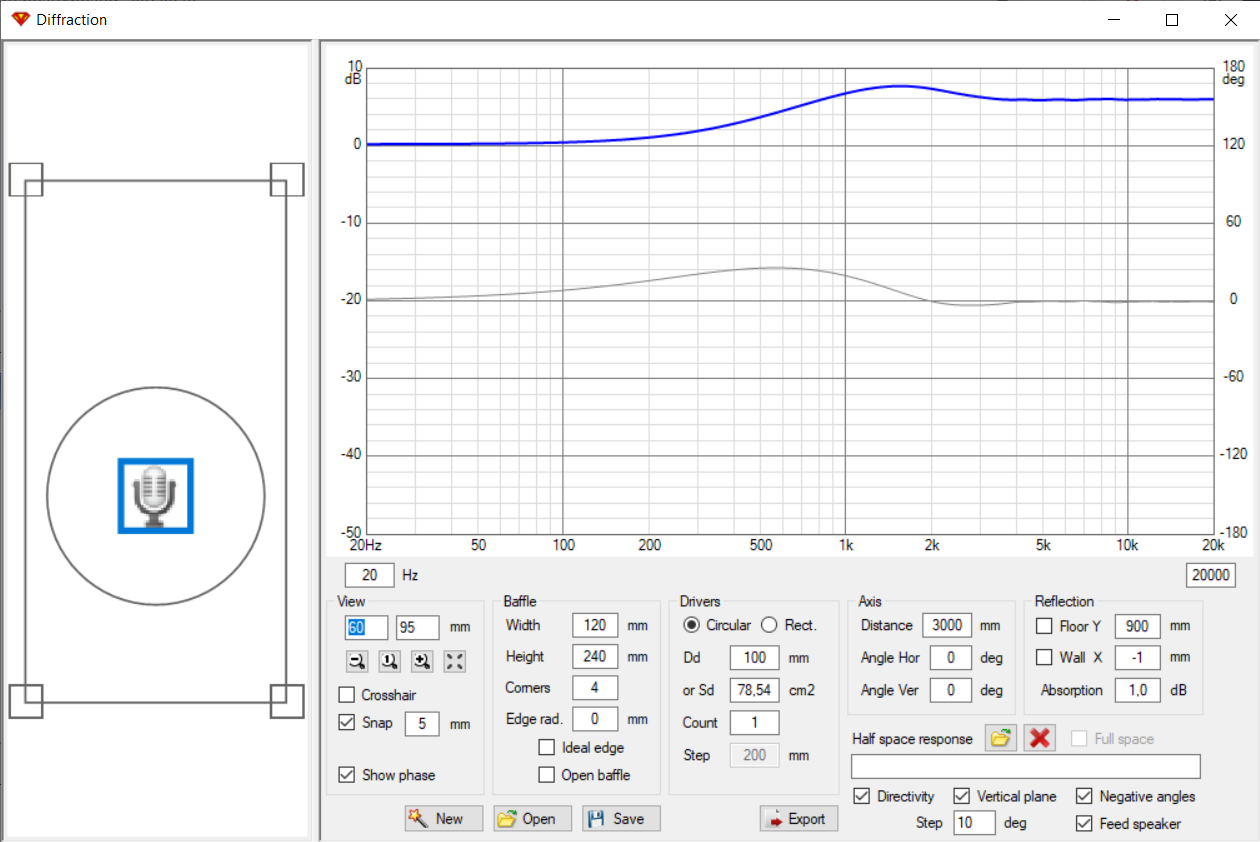
Task: Click the zoom in magnifier icon
Action: click(x=421, y=660)
